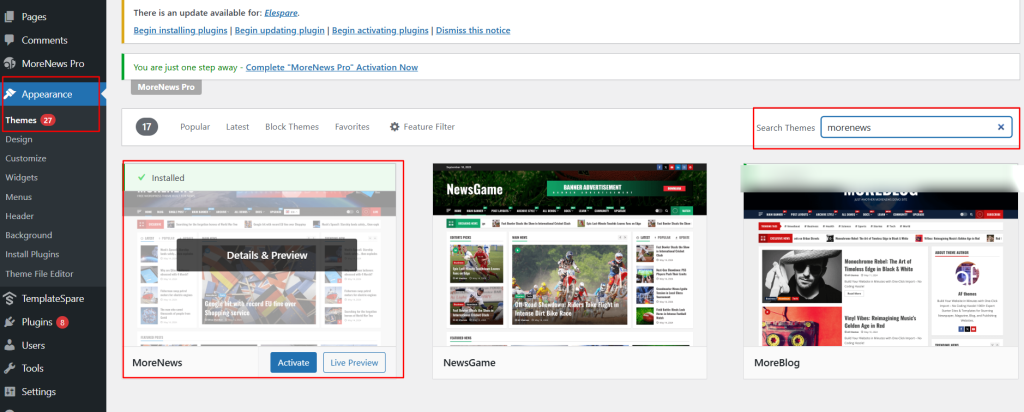Switch to the Popular themes tab

[x=195, y=127]
